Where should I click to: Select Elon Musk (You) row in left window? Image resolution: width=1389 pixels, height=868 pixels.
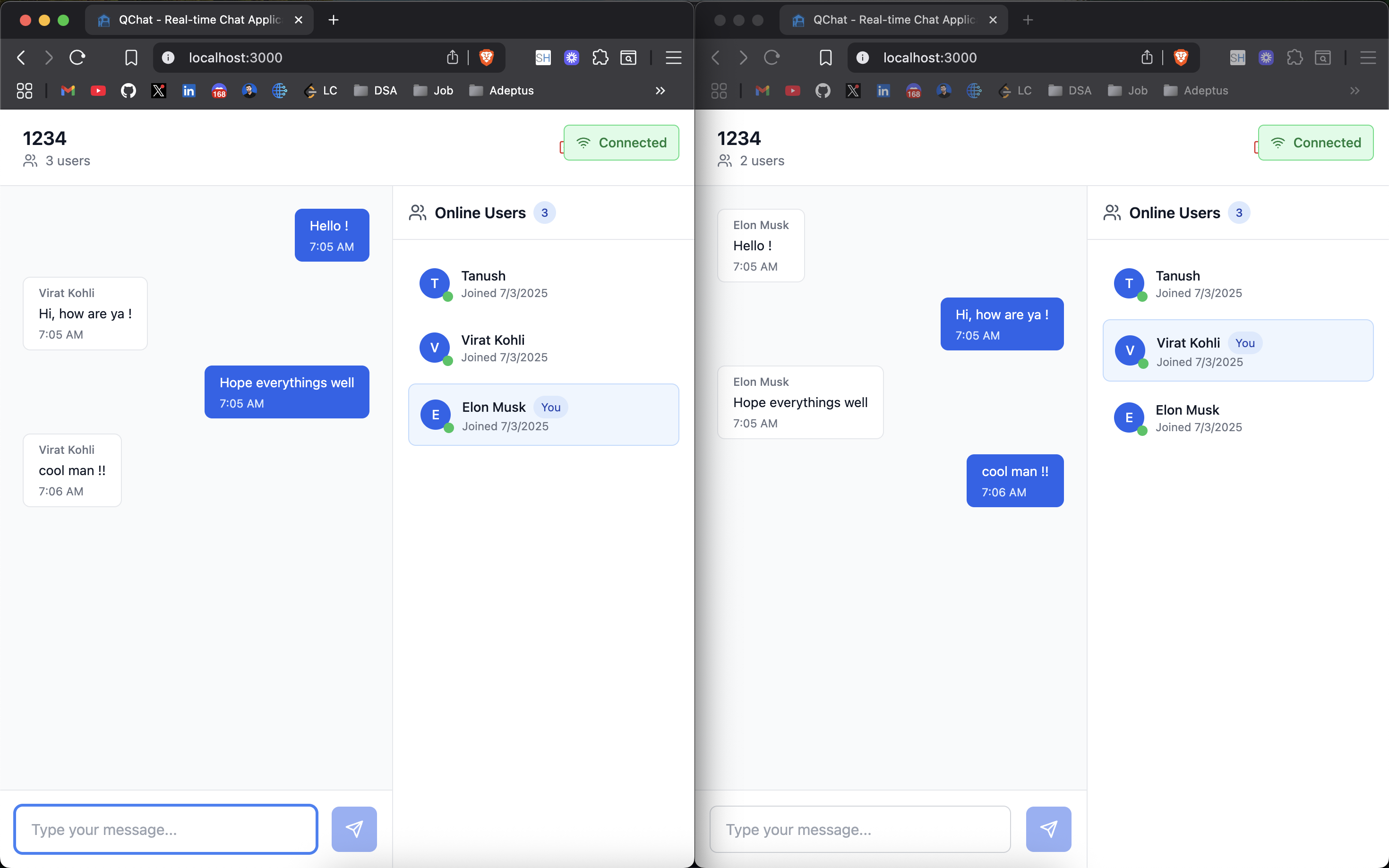(543, 415)
